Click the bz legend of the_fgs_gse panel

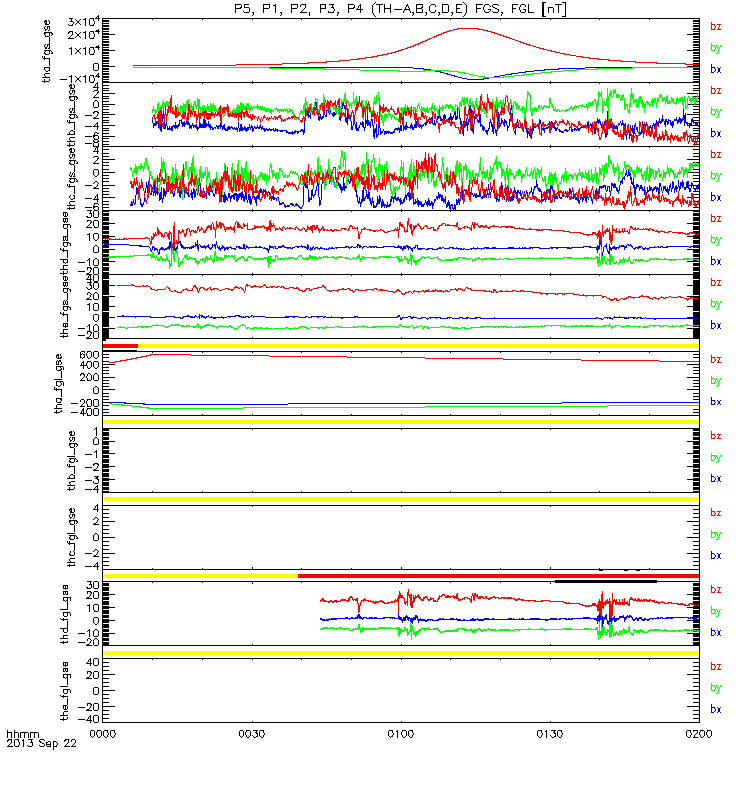pos(716,282)
